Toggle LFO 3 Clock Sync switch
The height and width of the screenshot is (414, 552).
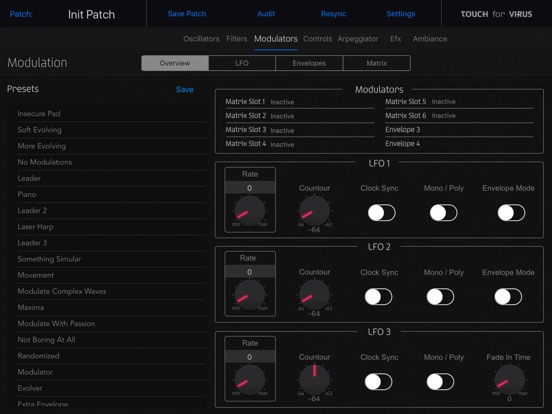(x=378, y=382)
